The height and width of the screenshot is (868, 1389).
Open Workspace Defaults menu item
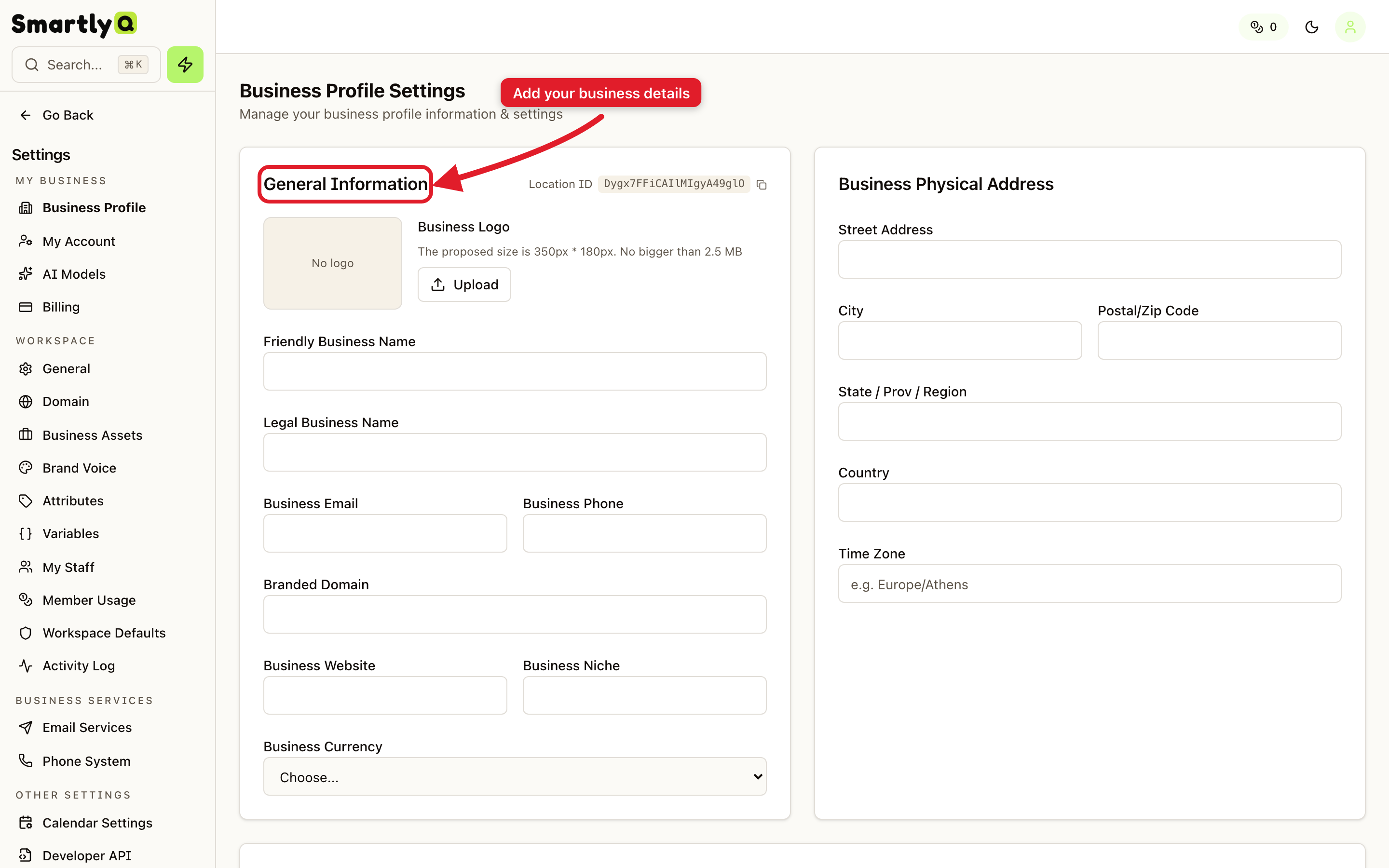pos(104,633)
